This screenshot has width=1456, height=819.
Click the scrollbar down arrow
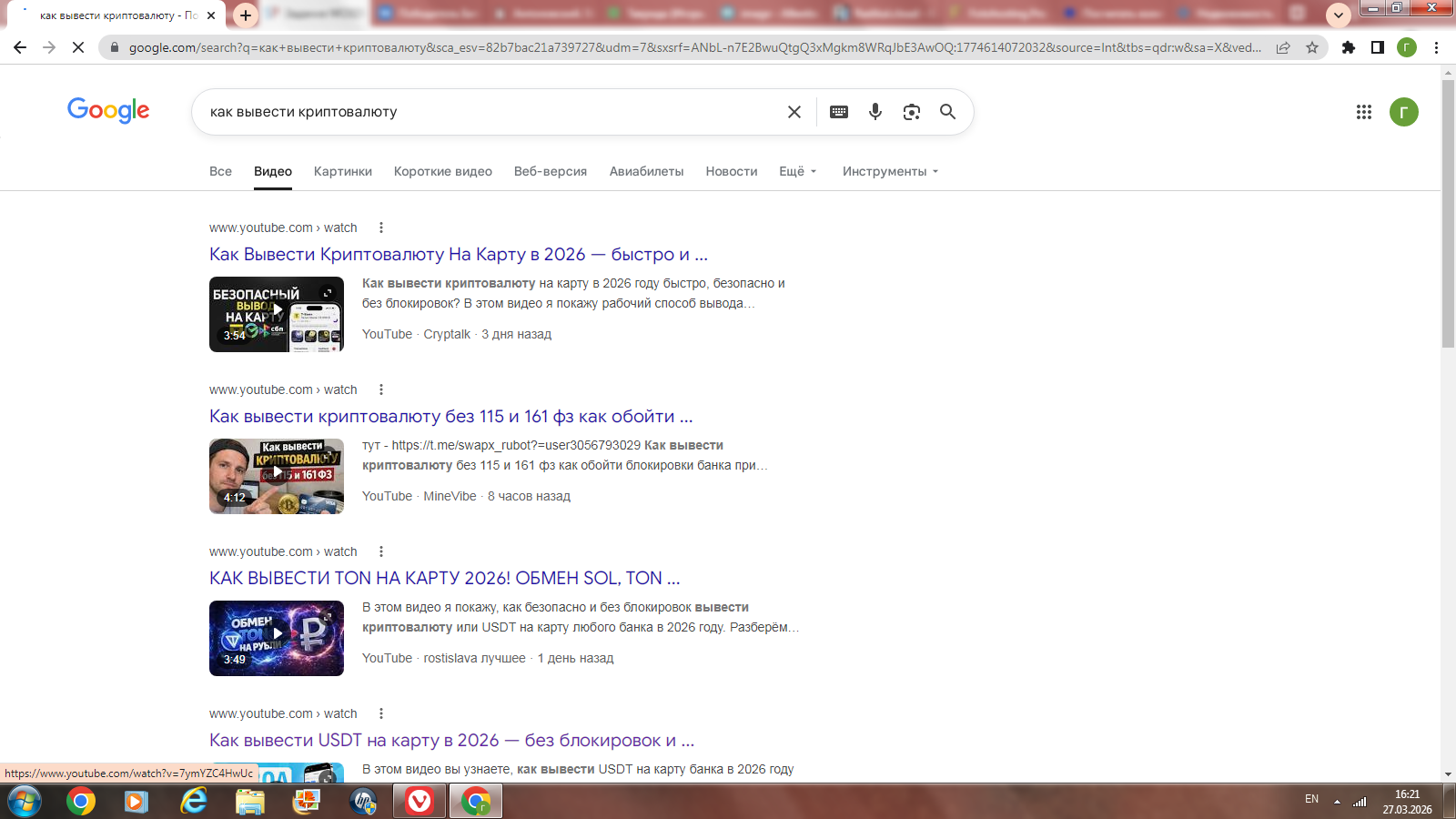pos(1448,774)
